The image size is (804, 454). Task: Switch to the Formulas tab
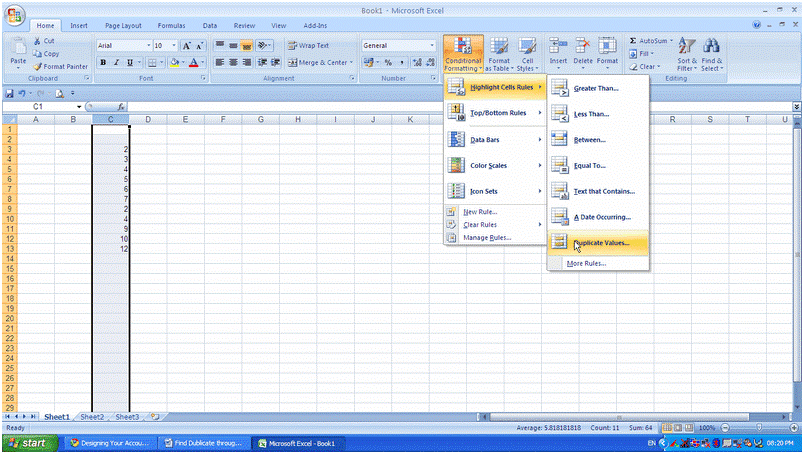[x=171, y=26]
